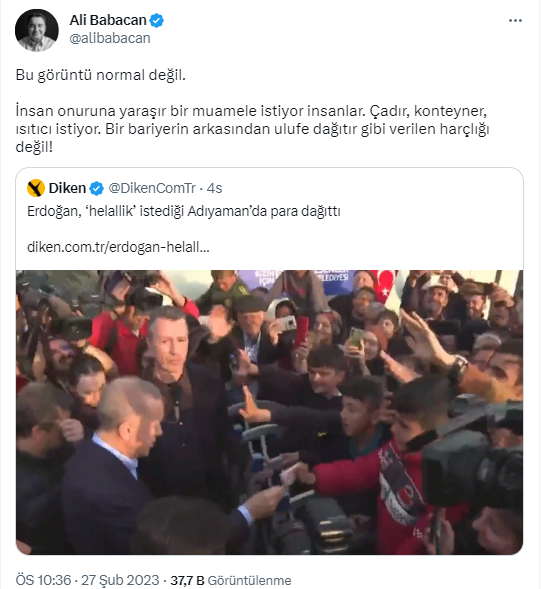Open the Diken account name
Screen dimensions: 541x589
click(67, 188)
